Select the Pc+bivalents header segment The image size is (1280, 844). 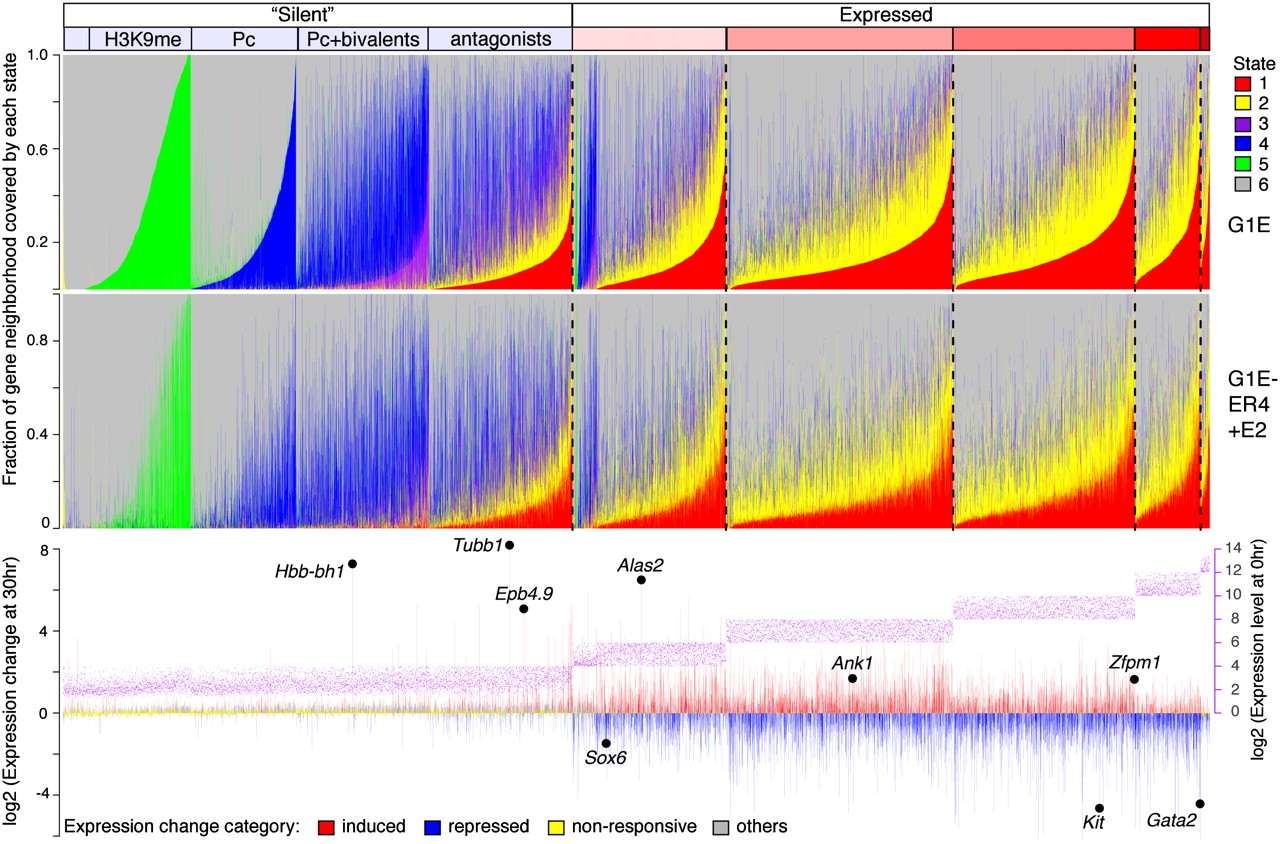363,39
